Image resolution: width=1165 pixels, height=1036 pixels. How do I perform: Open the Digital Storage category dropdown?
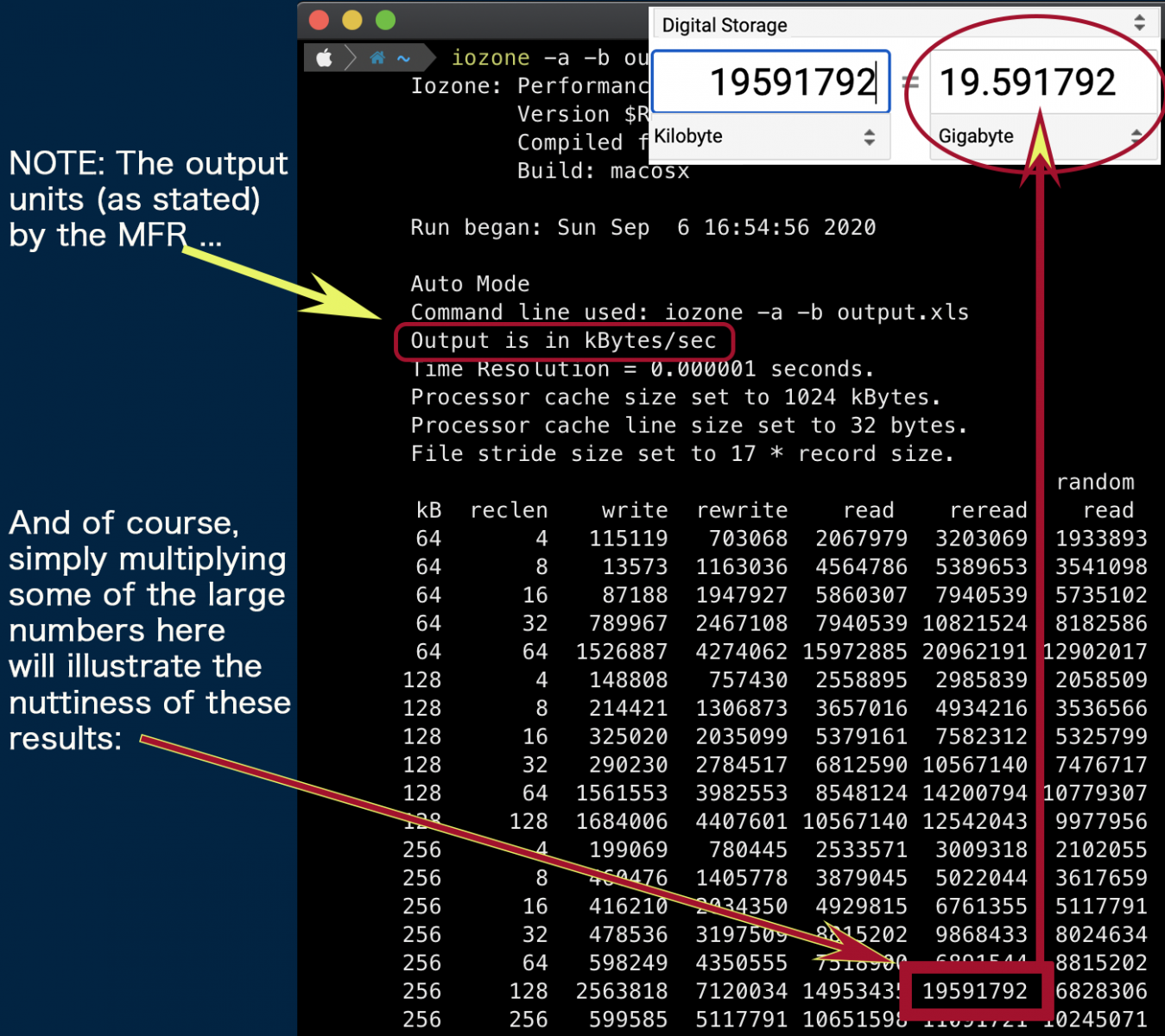[904, 24]
